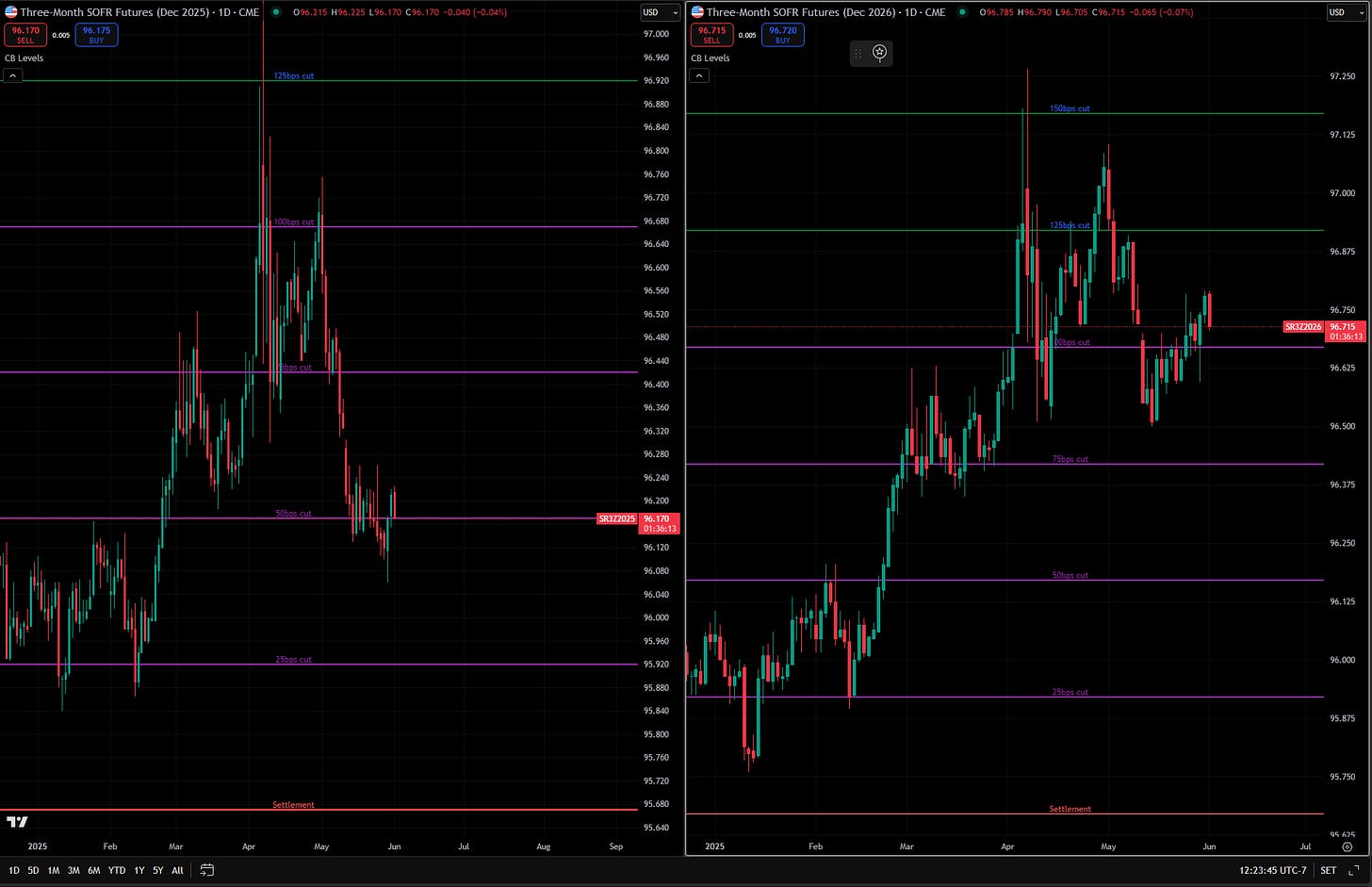1372x887 pixels.
Task: Click the SR3Z2026 price label on the right axis
Action: tap(1303, 327)
